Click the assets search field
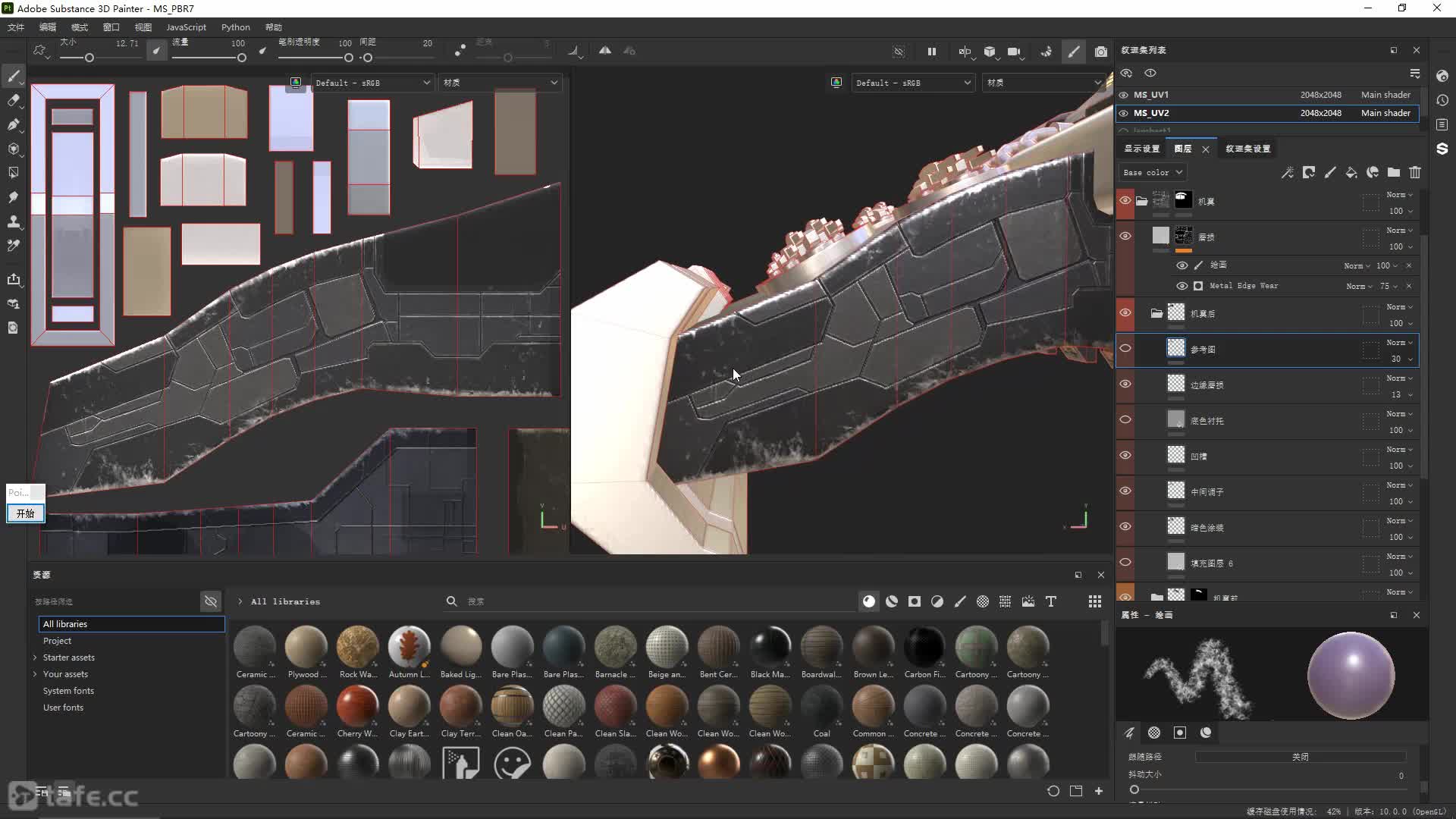Viewport: 1456px width, 819px height. point(652,601)
